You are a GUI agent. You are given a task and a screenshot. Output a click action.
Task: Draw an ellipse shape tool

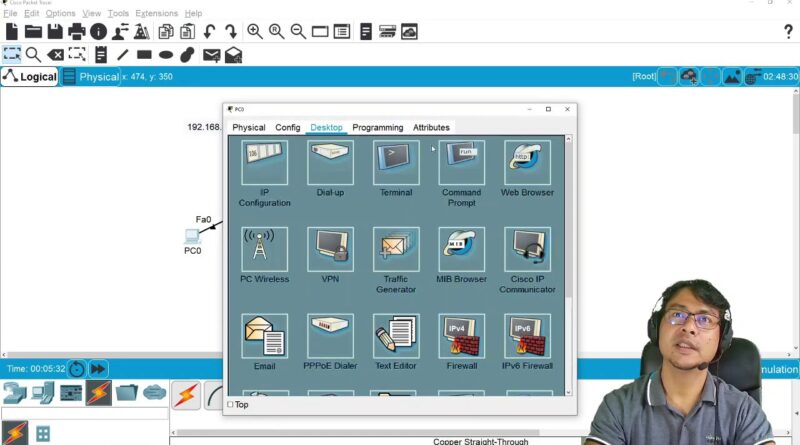point(166,55)
